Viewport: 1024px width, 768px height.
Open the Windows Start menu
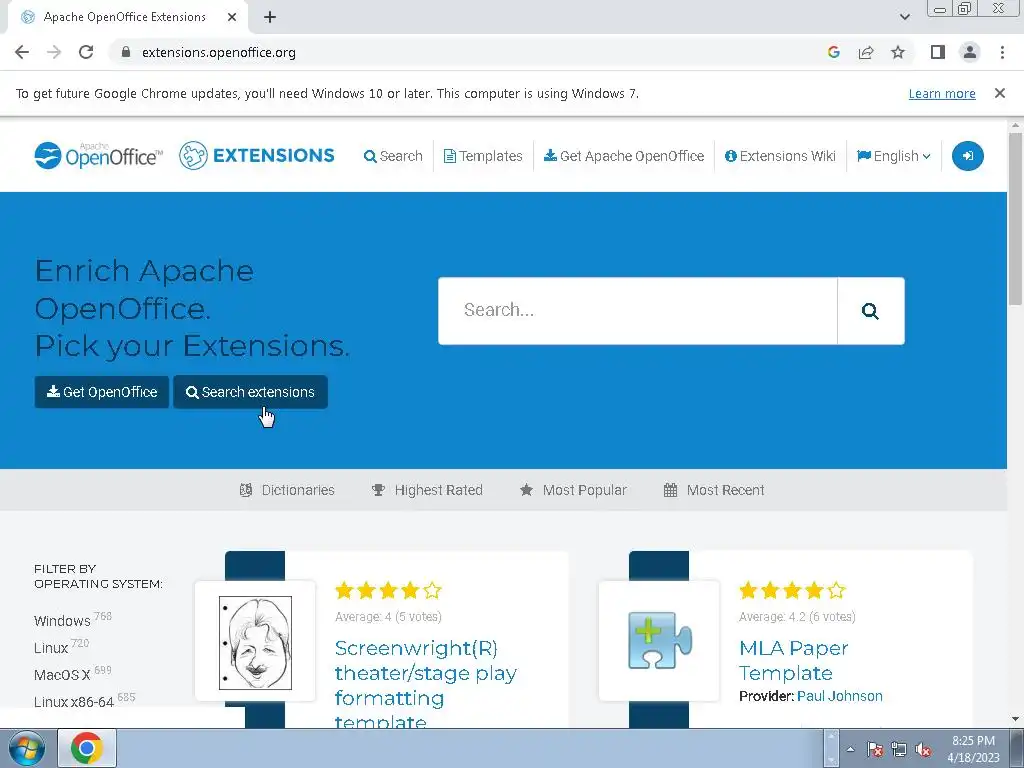26,748
